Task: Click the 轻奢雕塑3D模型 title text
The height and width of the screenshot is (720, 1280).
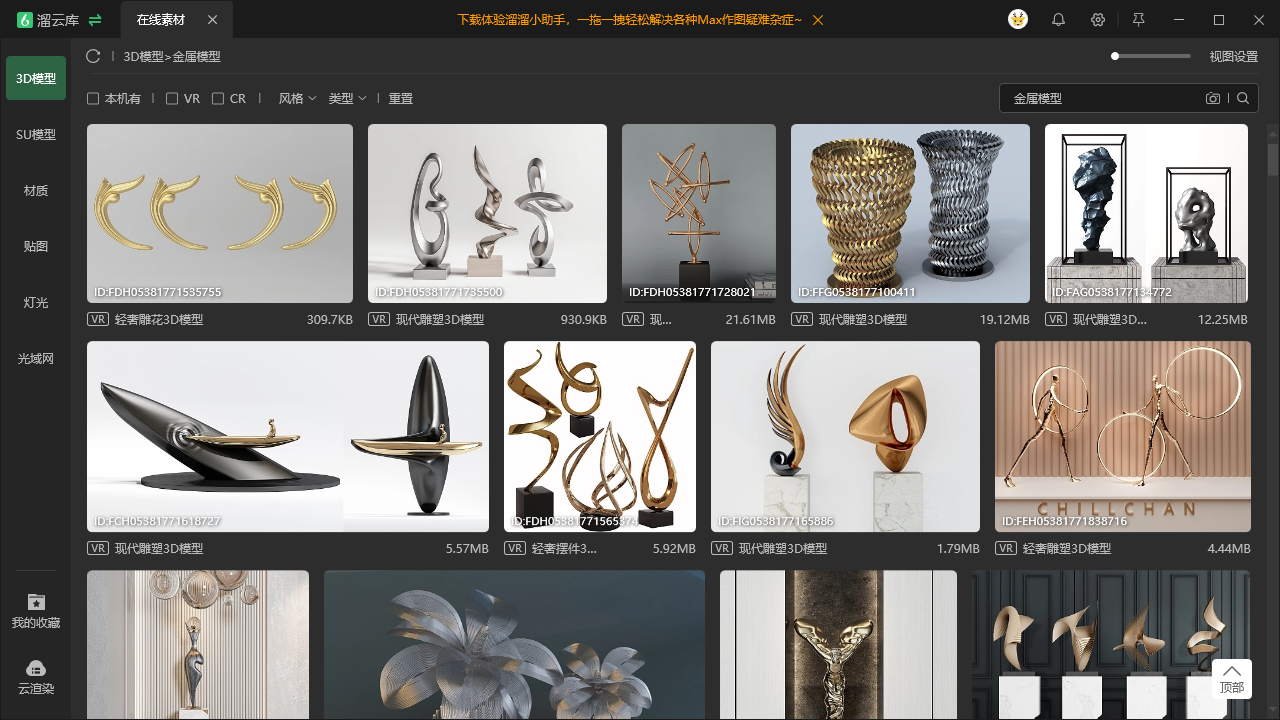Action: pos(1067,549)
